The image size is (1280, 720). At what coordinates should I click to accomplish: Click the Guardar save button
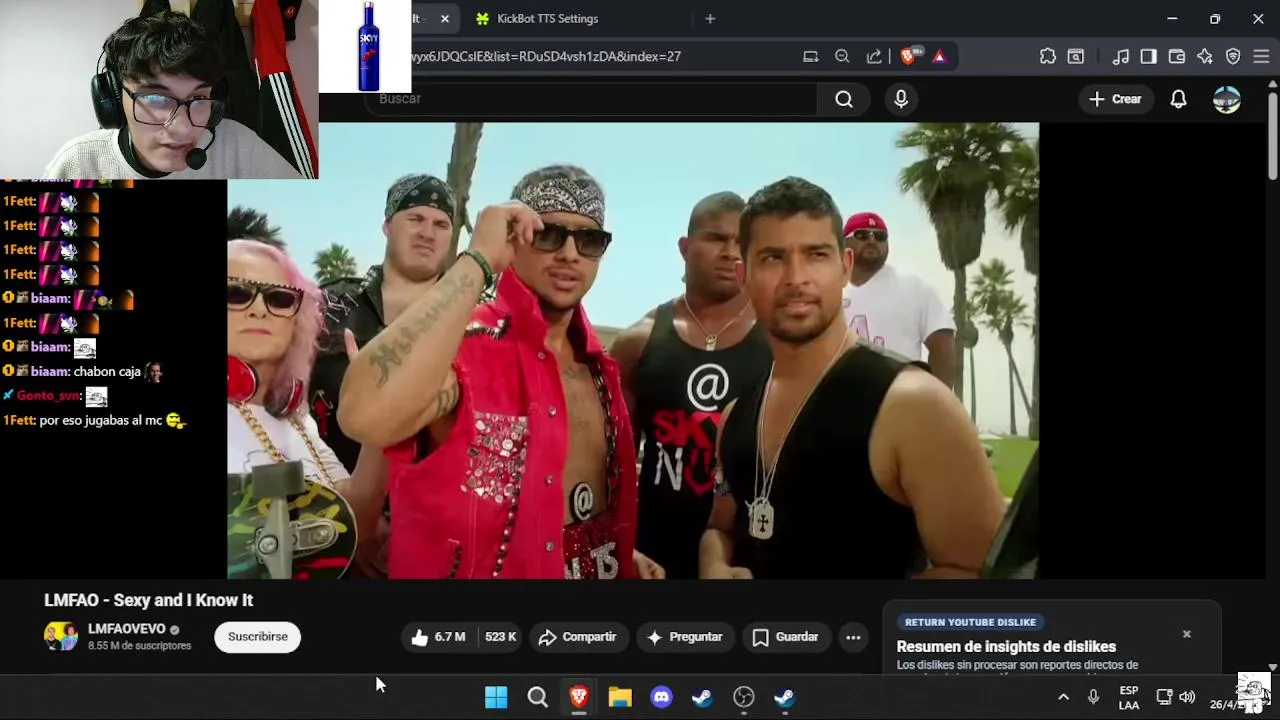tap(786, 637)
